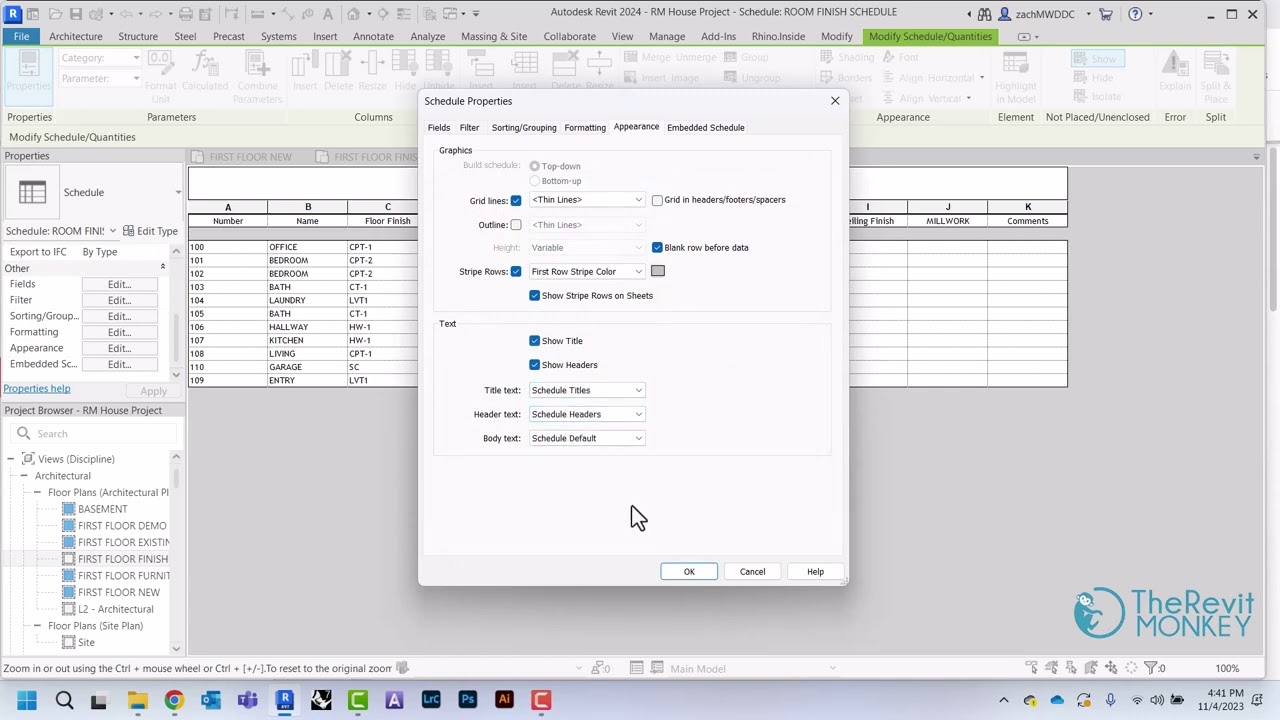Click the Edit Type icon button
The width and height of the screenshot is (1280, 720).
pyautogui.click(x=150, y=231)
